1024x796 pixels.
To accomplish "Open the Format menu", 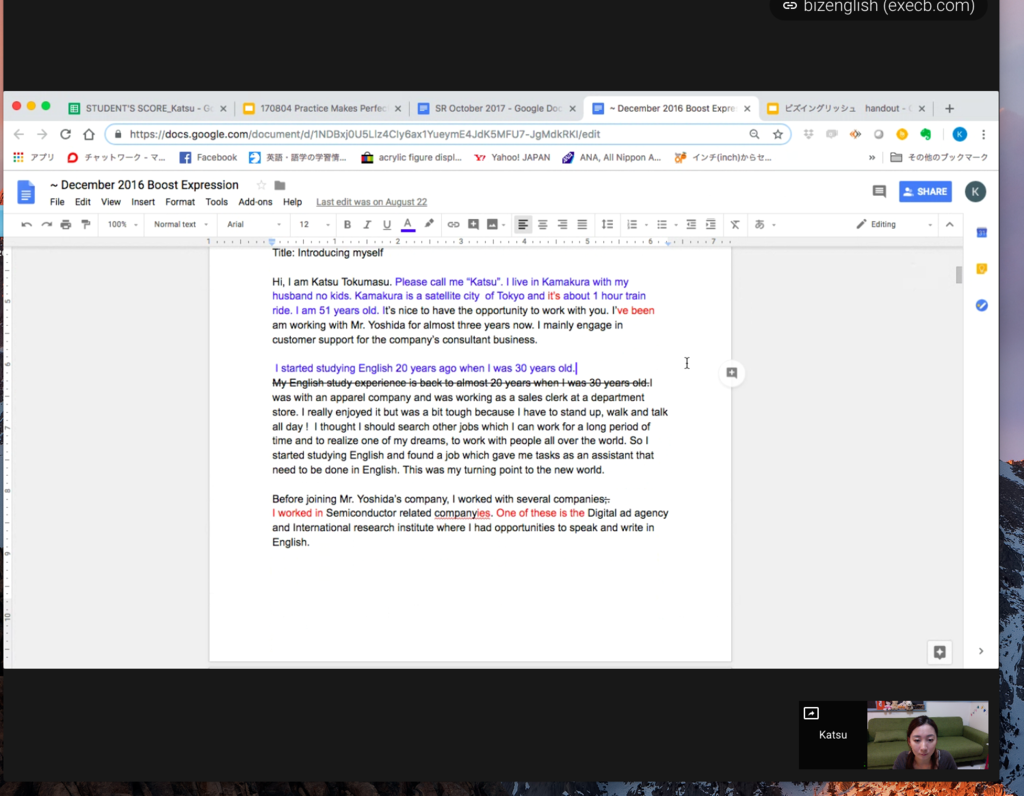I will coord(180,202).
